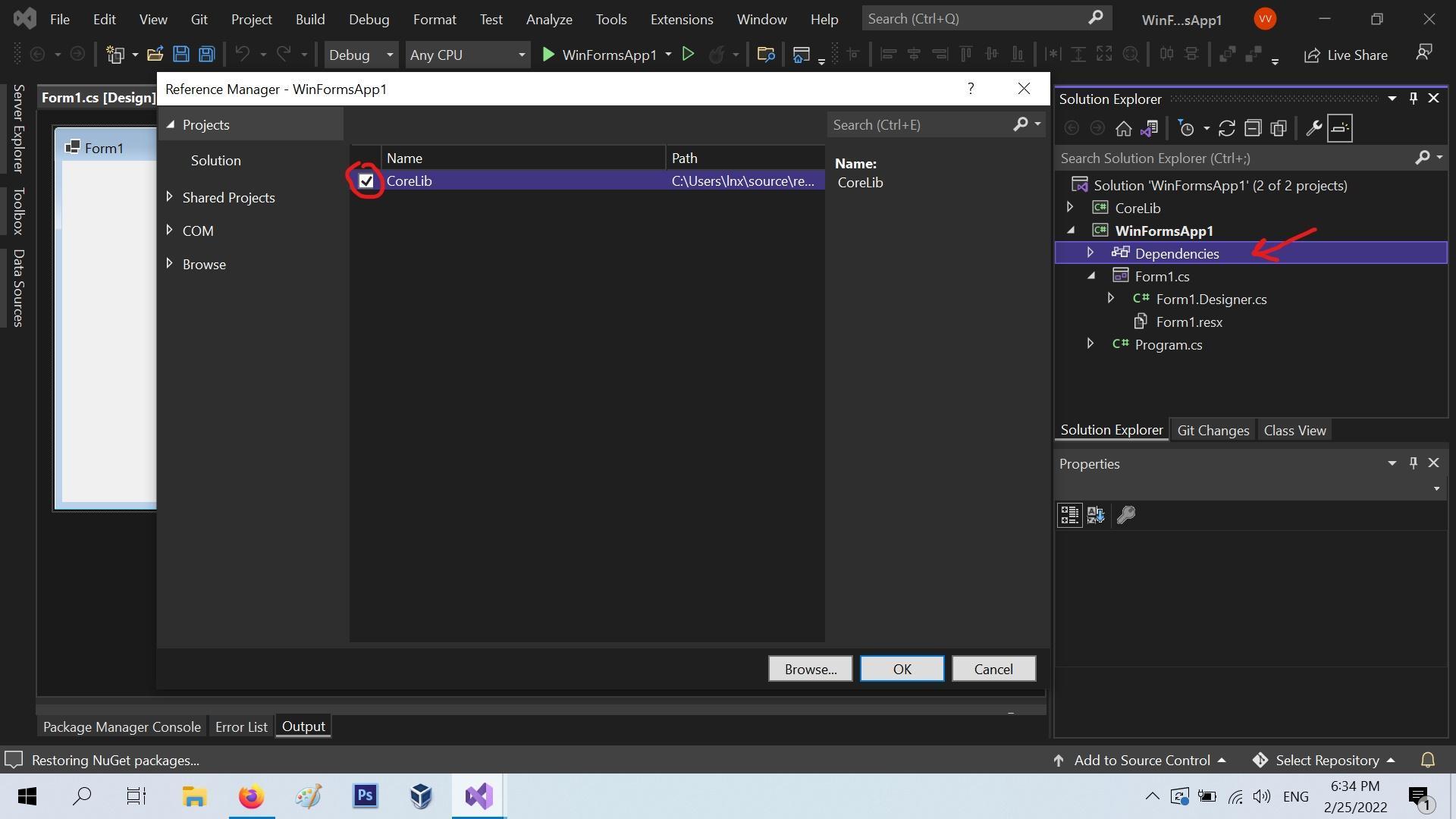Open File Explorer from the taskbar
The height and width of the screenshot is (819, 1456).
[x=194, y=796]
